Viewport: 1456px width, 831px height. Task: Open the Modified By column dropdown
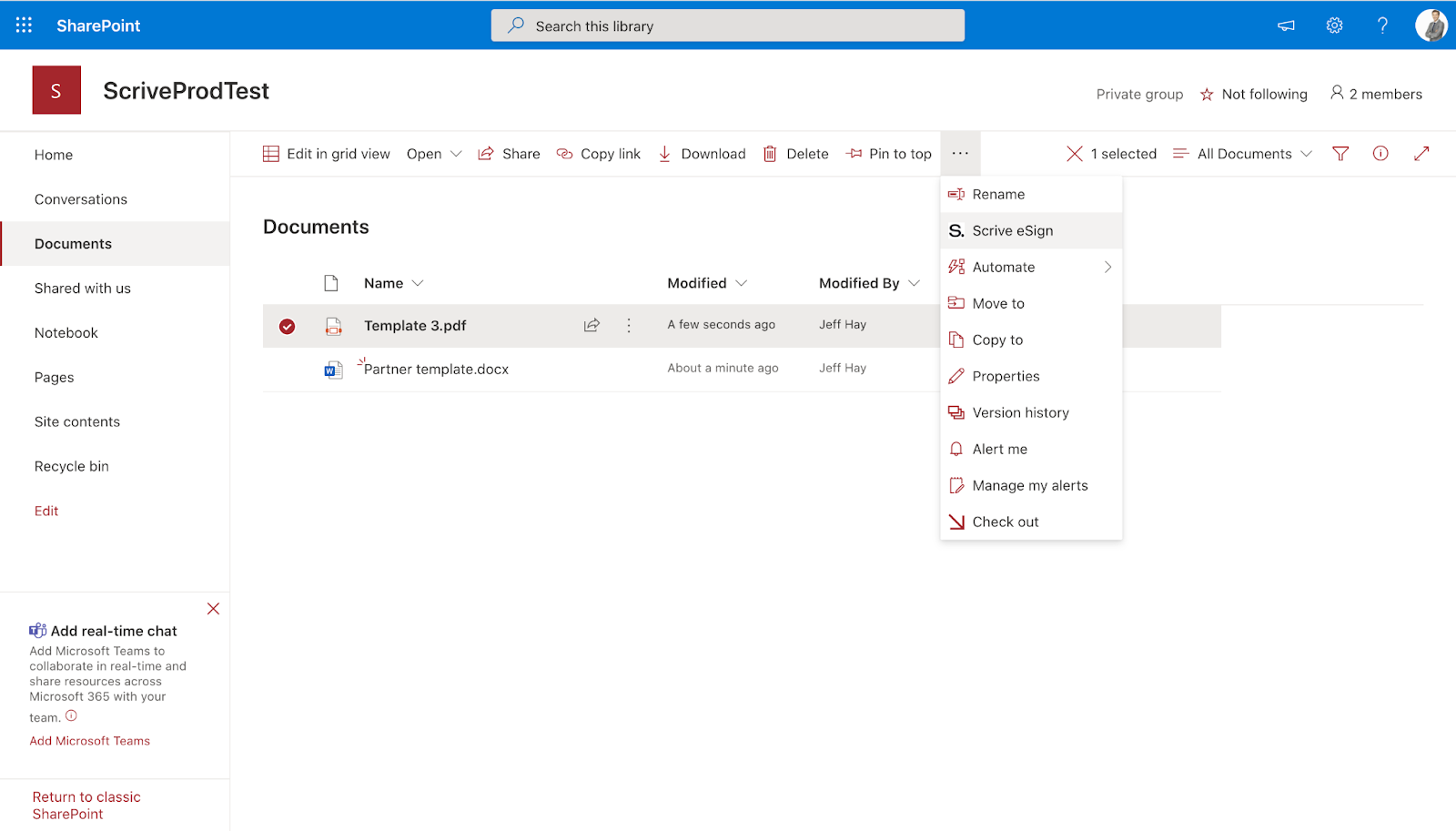click(x=869, y=283)
